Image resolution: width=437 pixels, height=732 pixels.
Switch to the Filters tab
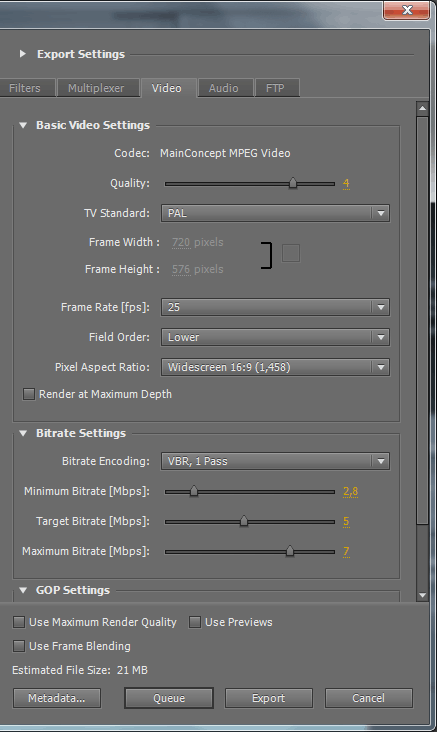click(26, 88)
